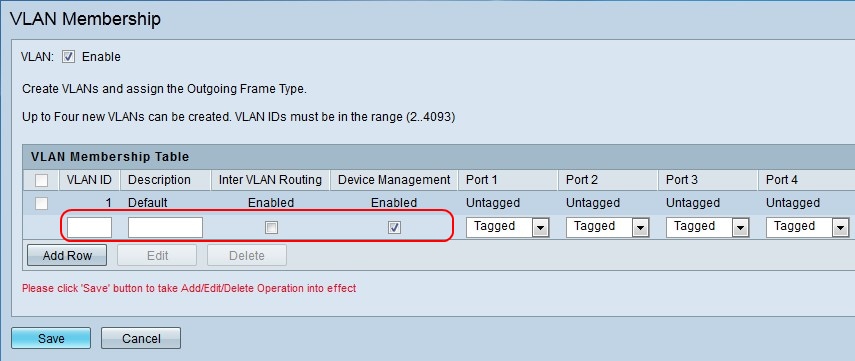Screen dimensions: 855x361
Task: Click Device Management 'Enabled' cell
Action: click(x=394, y=203)
